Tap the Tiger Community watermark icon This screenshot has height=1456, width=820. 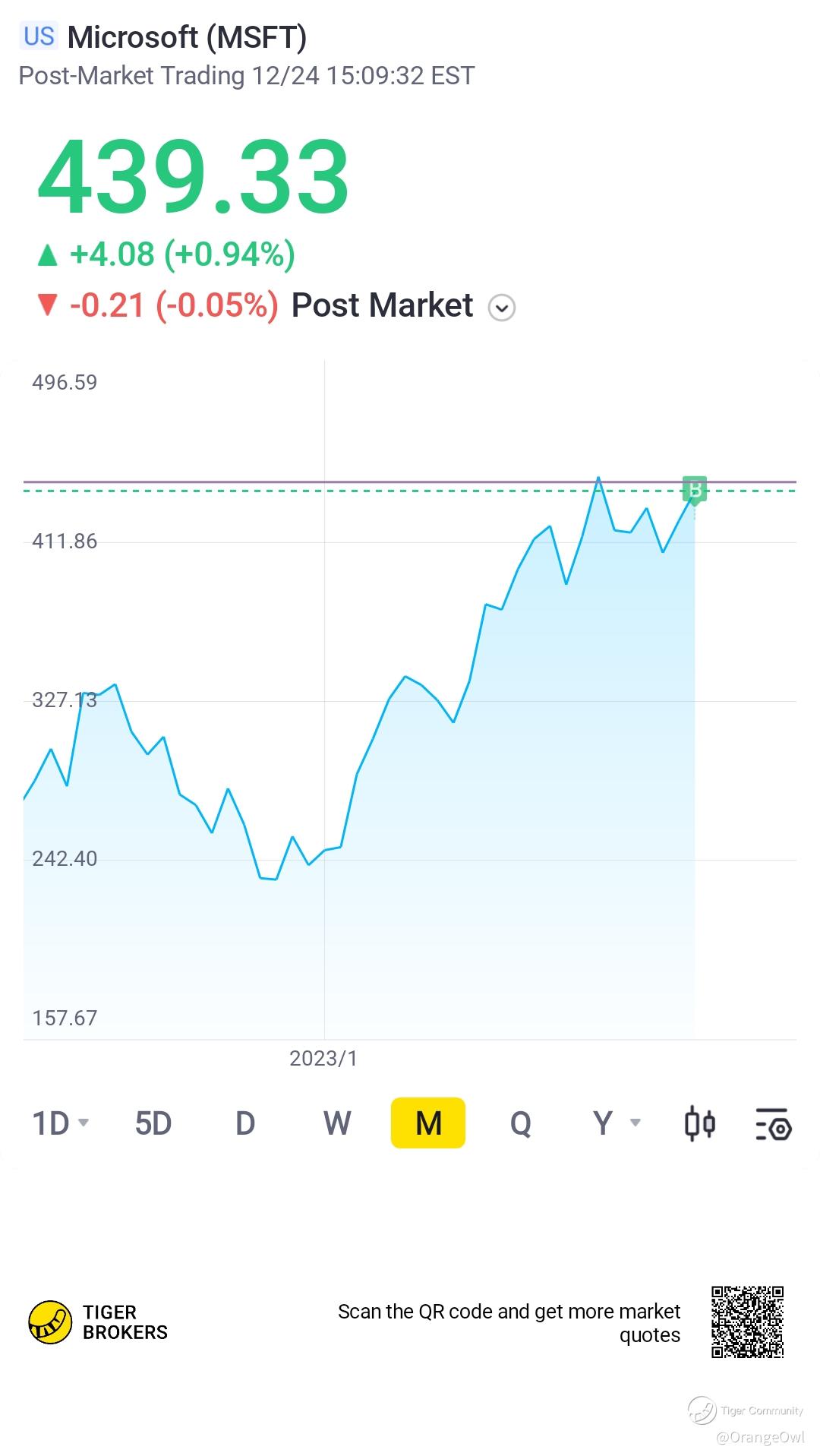[x=702, y=1410]
